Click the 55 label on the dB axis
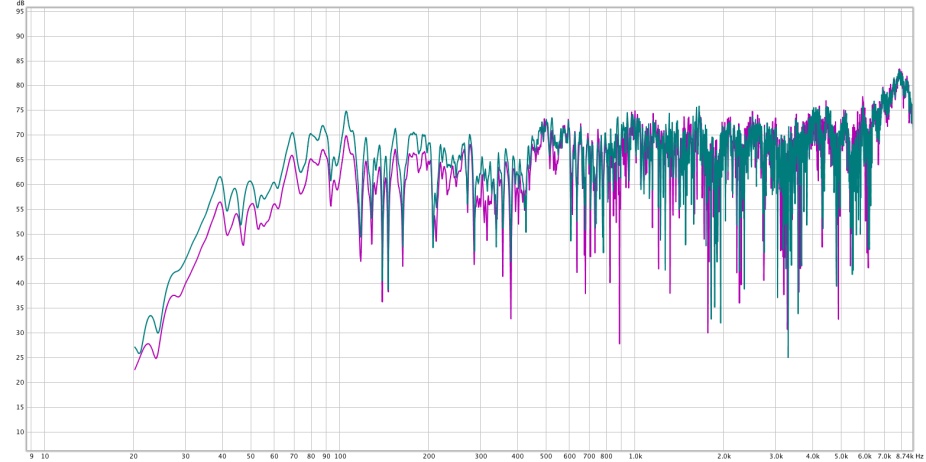Viewport: 926px width, 462px height. [20, 209]
